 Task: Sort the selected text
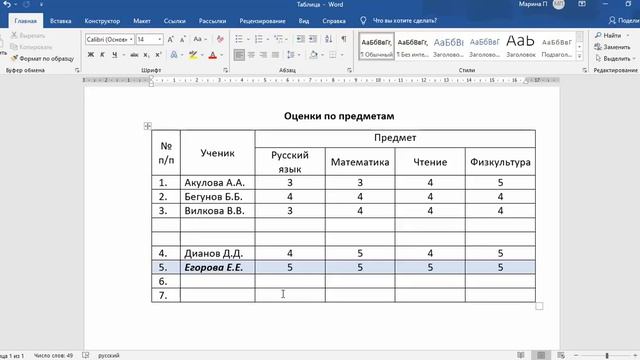[x=329, y=39]
